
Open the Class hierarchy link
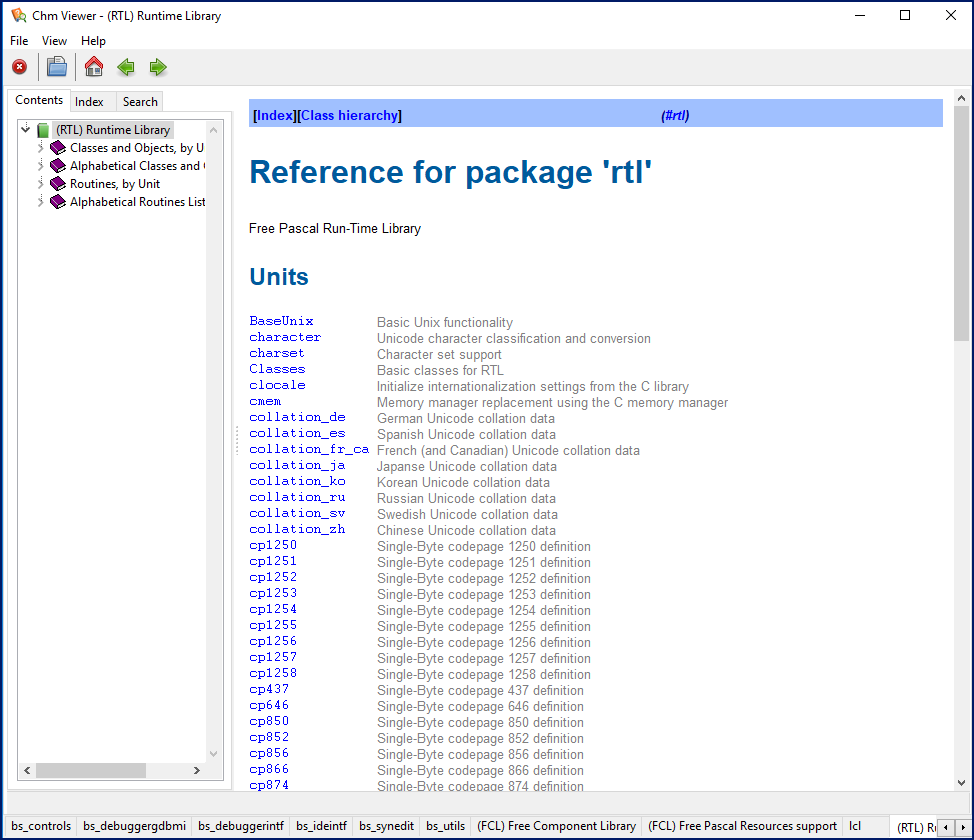pos(349,116)
